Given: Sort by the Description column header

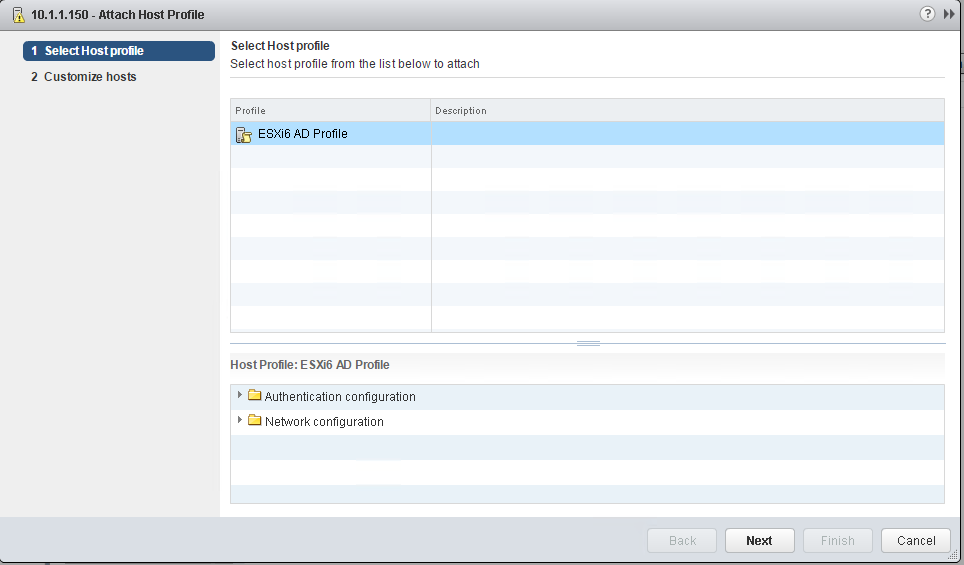Looking at the screenshot, I should (x=687, y=111).
